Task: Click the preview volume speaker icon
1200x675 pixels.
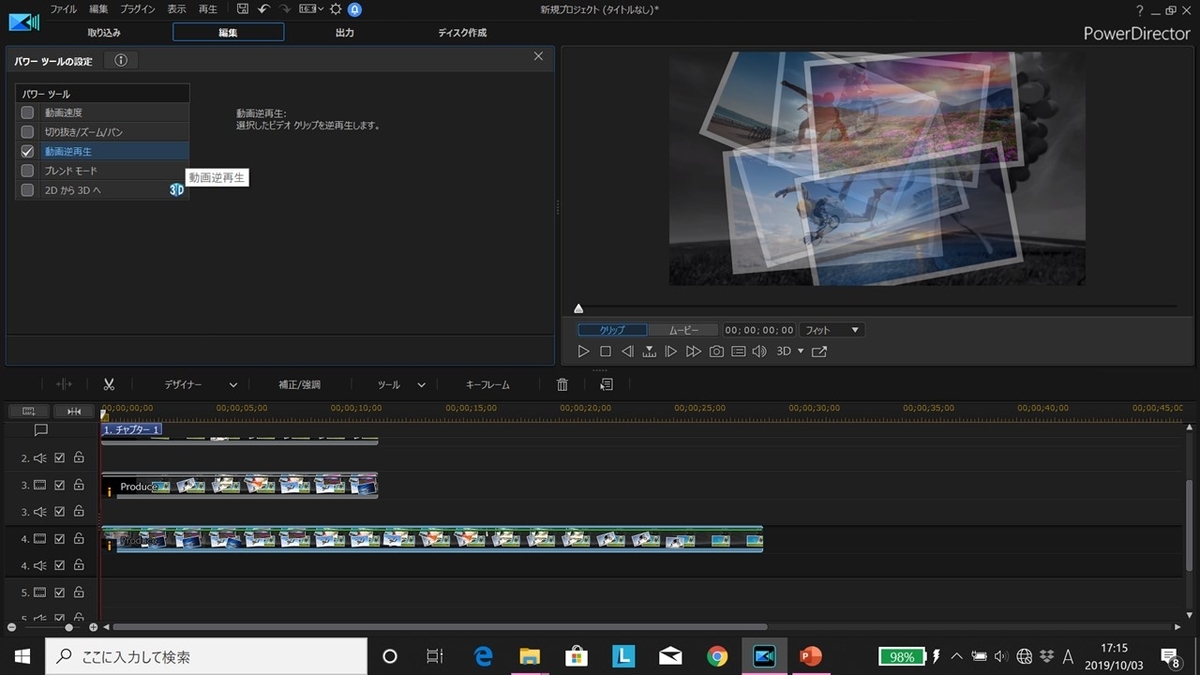Action: [759, 351]
